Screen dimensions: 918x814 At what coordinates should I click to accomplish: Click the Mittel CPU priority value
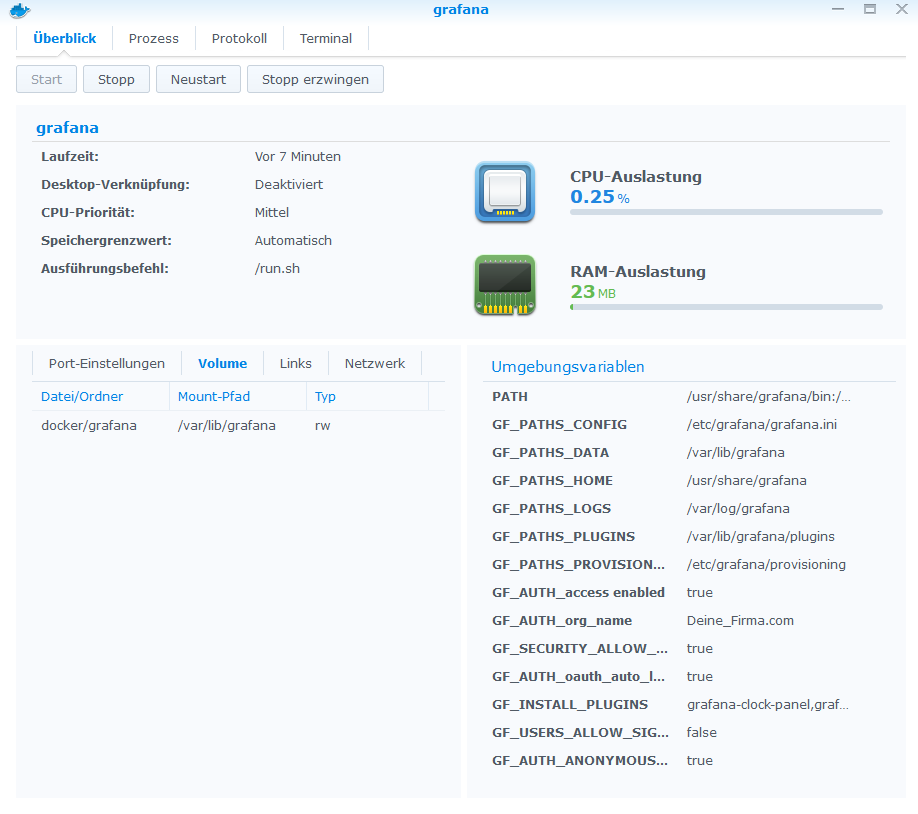(272, 213)
